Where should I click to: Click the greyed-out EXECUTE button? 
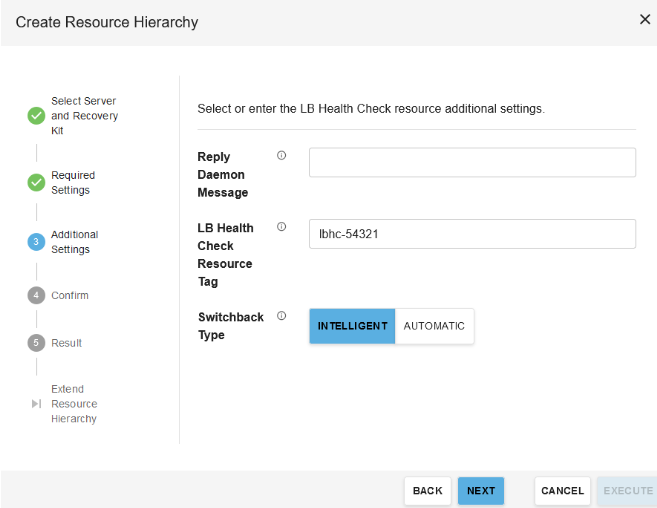click(627, 491)
